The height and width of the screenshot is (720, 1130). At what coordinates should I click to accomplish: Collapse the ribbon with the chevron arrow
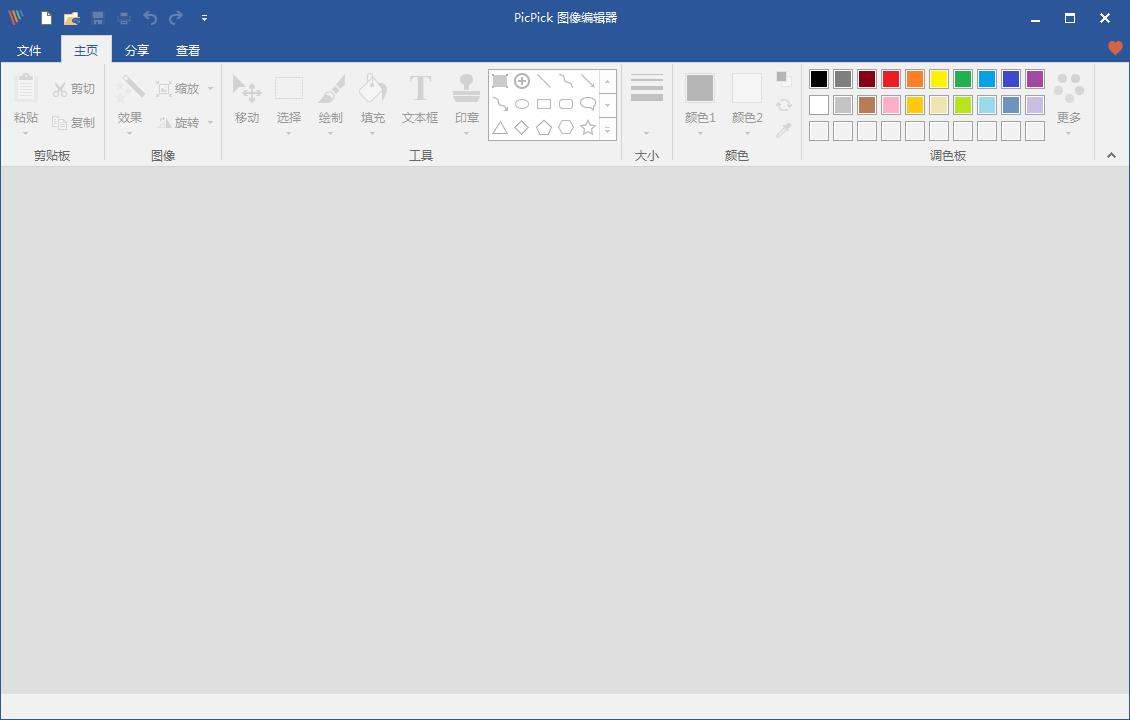[1111, 155]
